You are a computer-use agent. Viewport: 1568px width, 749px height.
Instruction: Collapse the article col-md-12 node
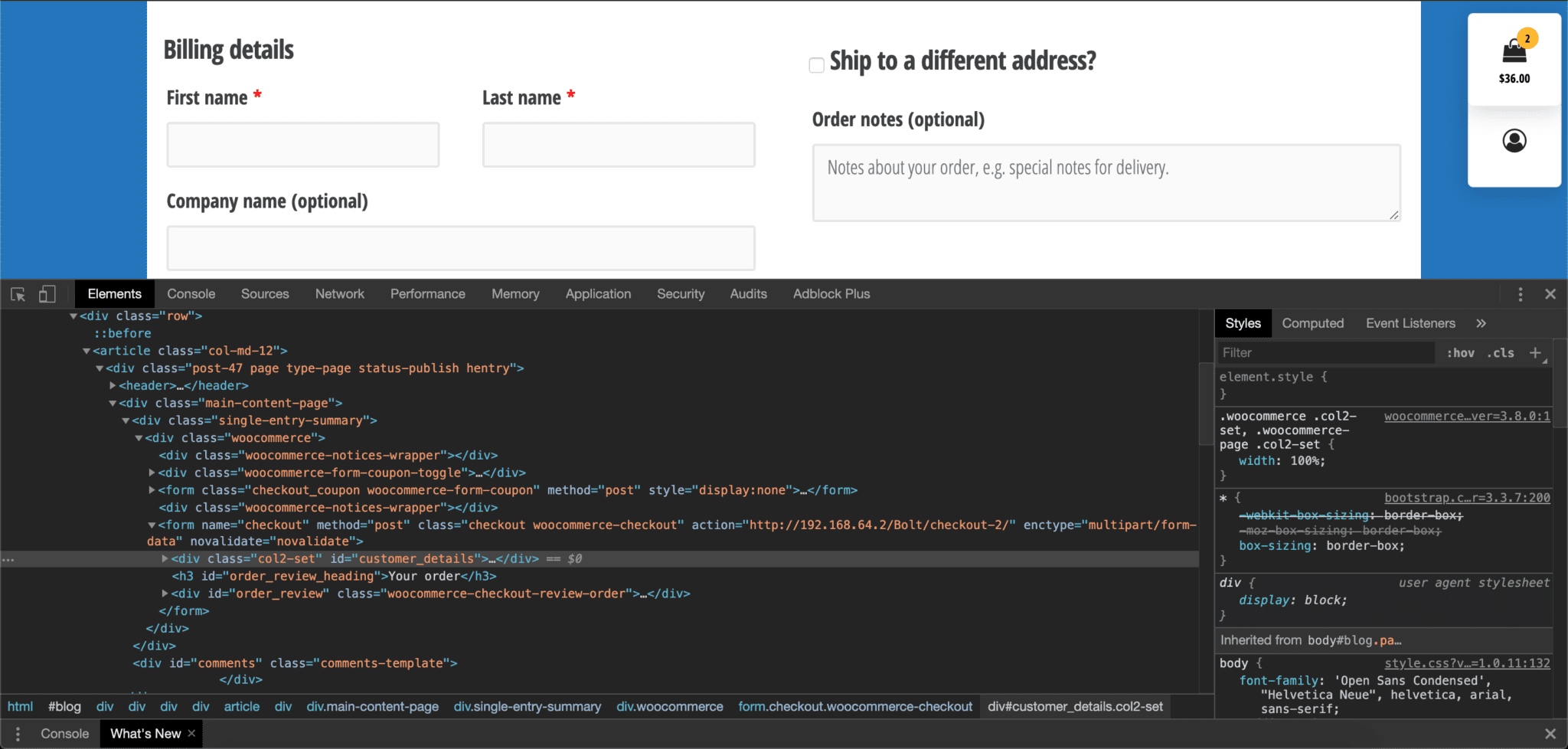point(87,351)
